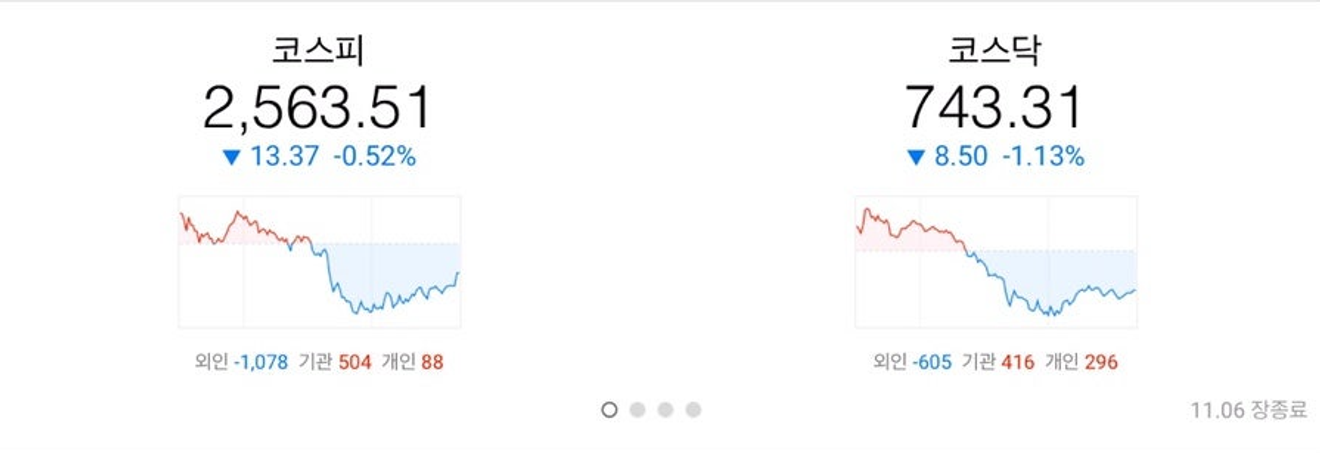Screen dimensions: 1320x453
Task: Click the KOSPI value 2,563.51
Action: 318,107
